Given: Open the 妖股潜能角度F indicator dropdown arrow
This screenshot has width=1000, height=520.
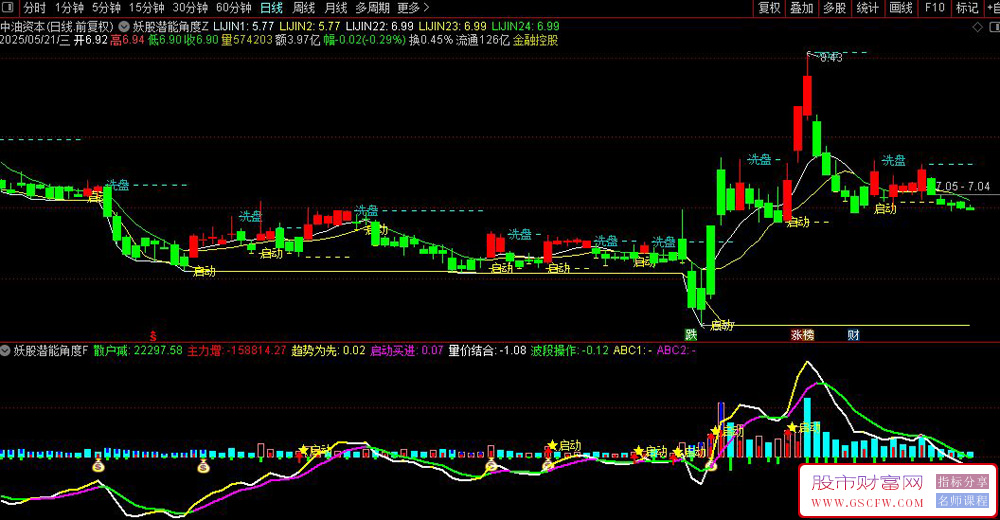Looking at the screenshot, I should 6,350.
